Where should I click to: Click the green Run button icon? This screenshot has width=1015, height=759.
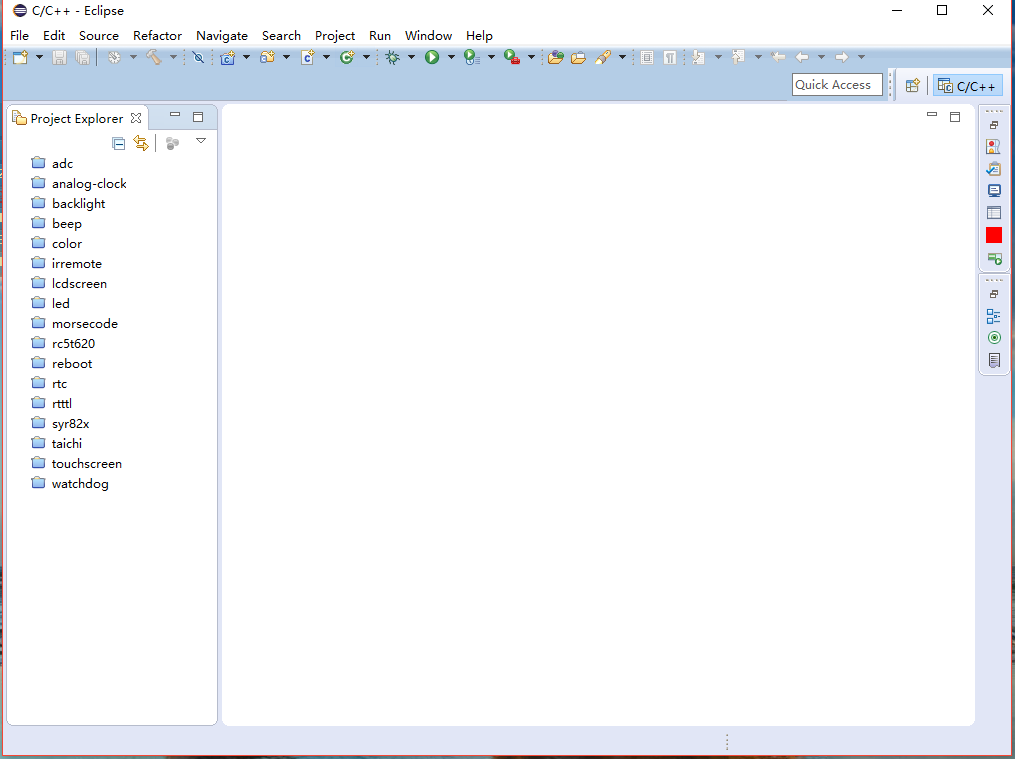(x=432, y=58)
